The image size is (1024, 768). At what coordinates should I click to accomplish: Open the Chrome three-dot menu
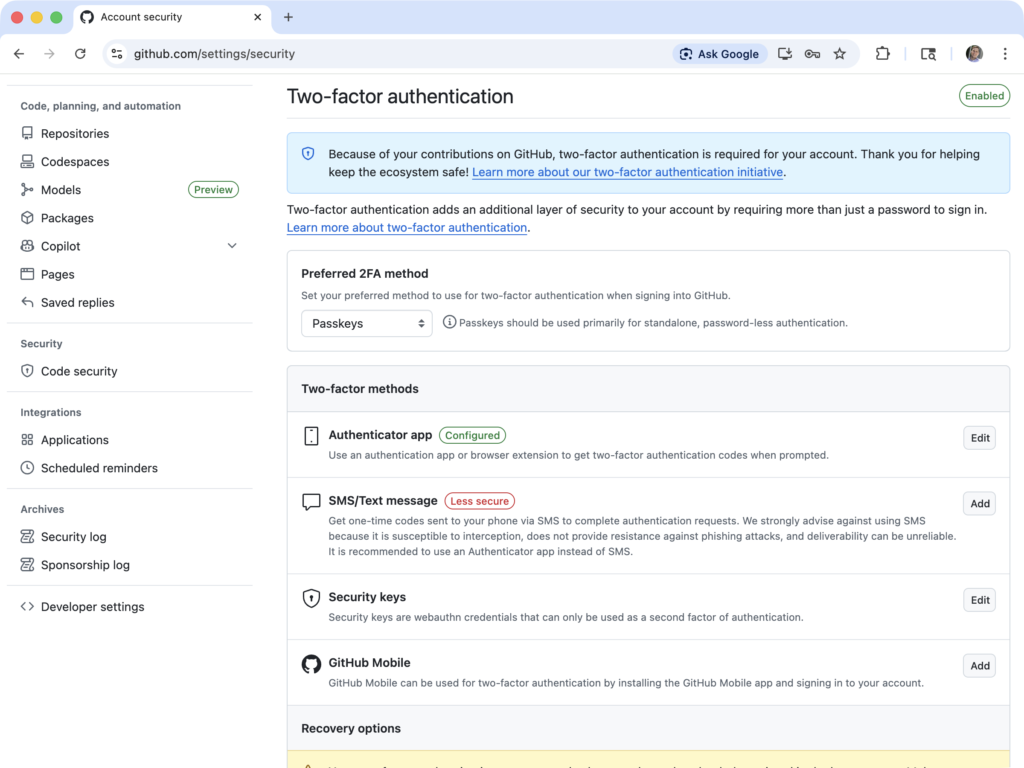pyautogui.click(x=1006, y=54)
